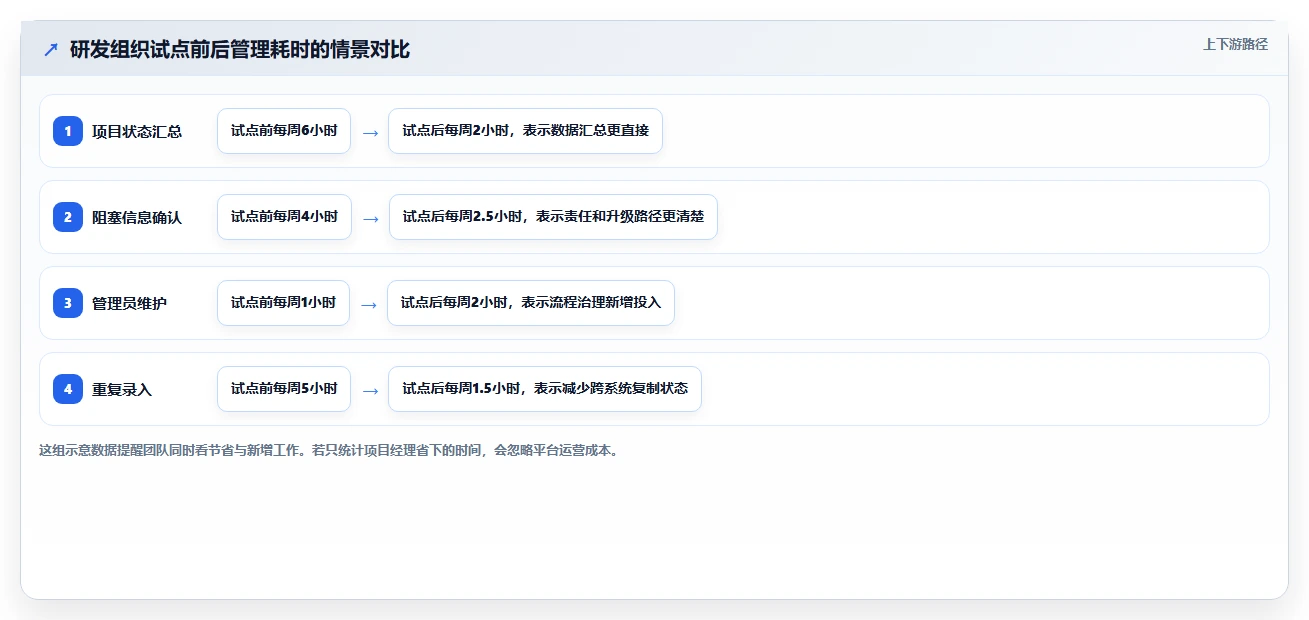1309x620 pixels.
Task: Click the title 研发组织试点前后管理耗时的情景对比
Action: click(240, 49)
